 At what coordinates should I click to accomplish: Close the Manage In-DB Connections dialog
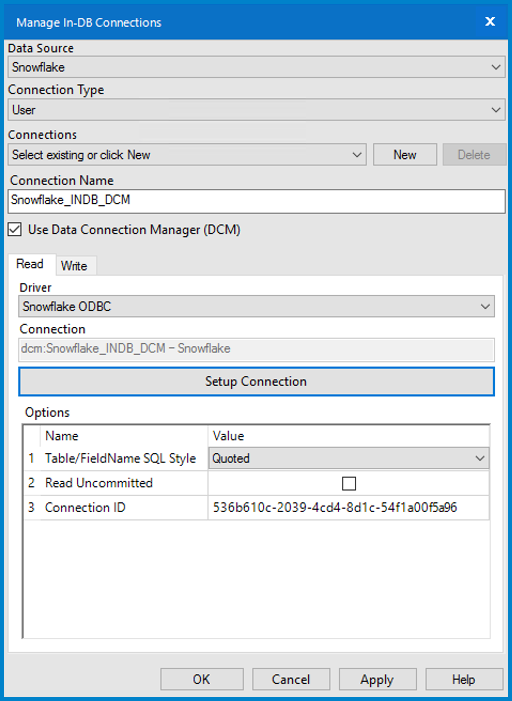click(490, 21)
